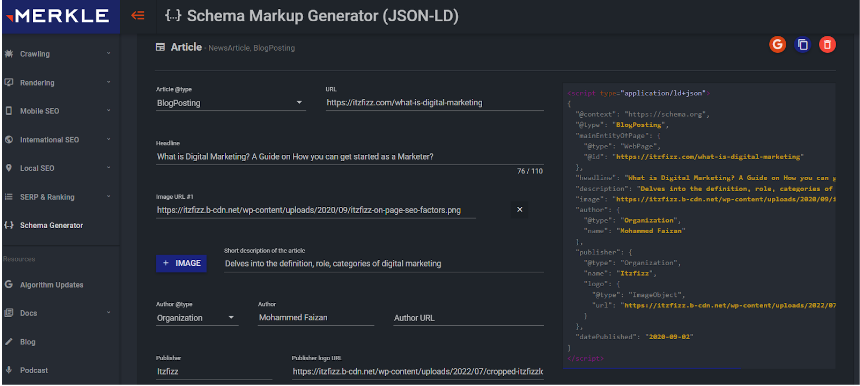860x386 pixels.
Task: Expand the SERP & Ranking menu
Action: (x=109, y=196)
